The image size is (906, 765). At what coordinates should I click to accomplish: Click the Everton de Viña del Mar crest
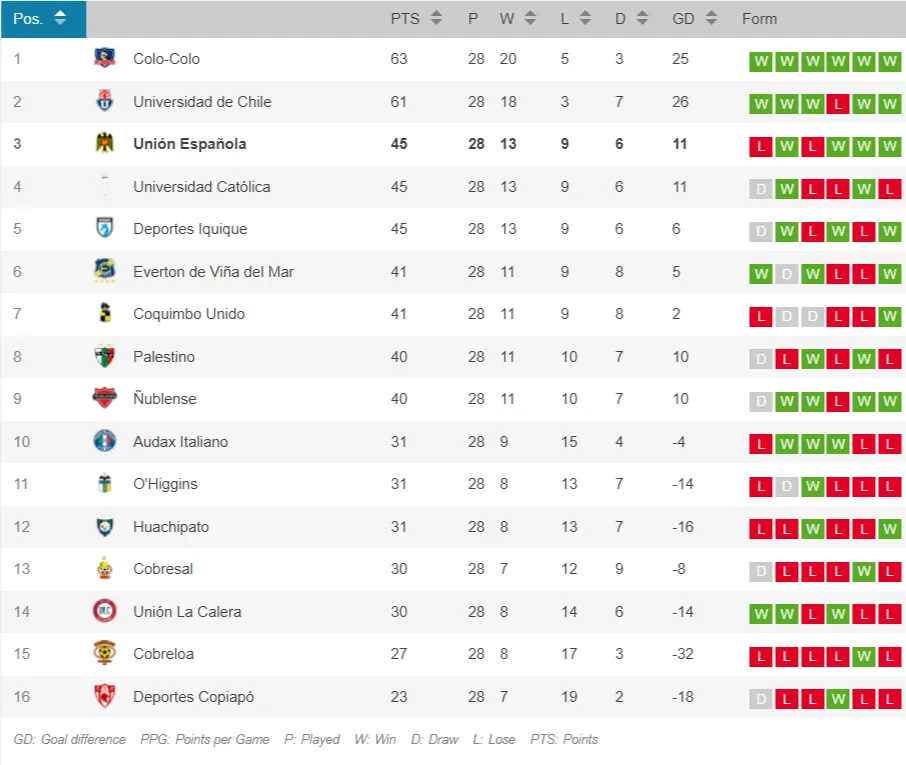coord(104,271)
